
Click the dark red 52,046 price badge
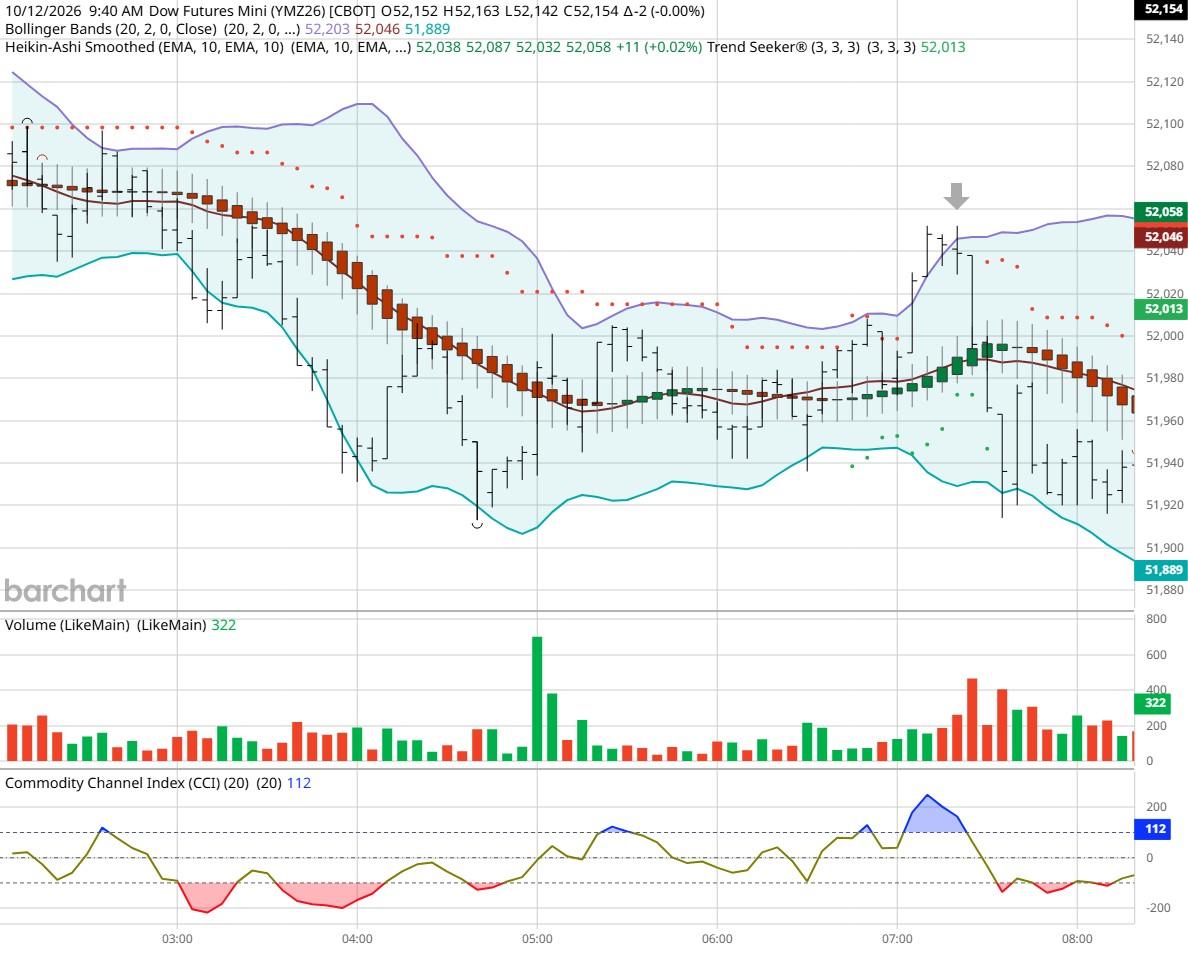pos(1161,237)
